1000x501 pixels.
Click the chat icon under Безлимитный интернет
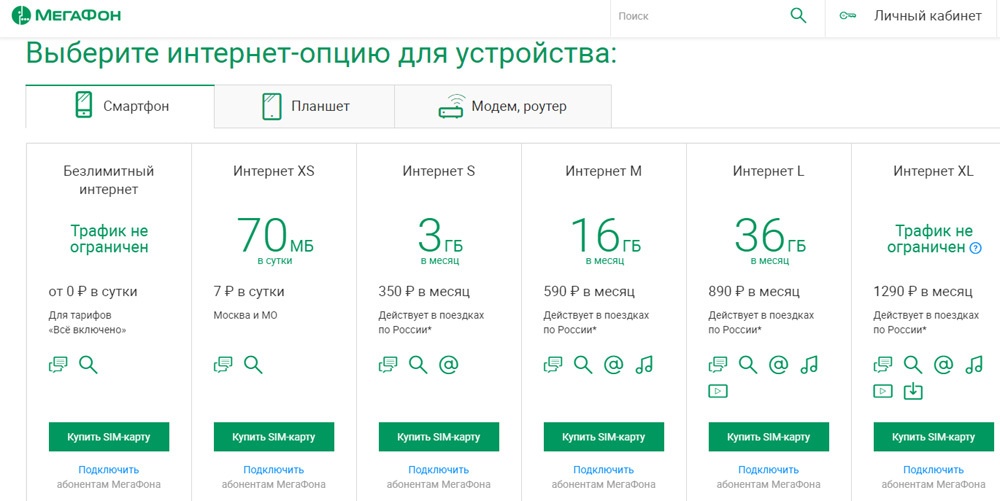[58, 365]
